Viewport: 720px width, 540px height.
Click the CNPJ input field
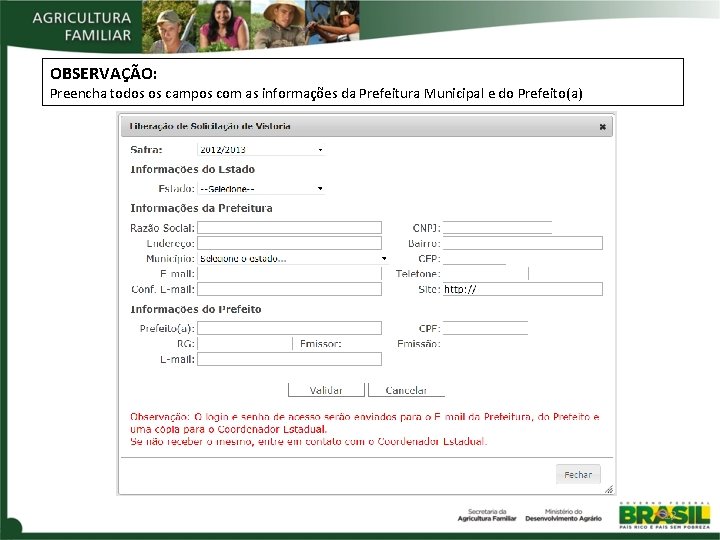(x=497, y=228)
